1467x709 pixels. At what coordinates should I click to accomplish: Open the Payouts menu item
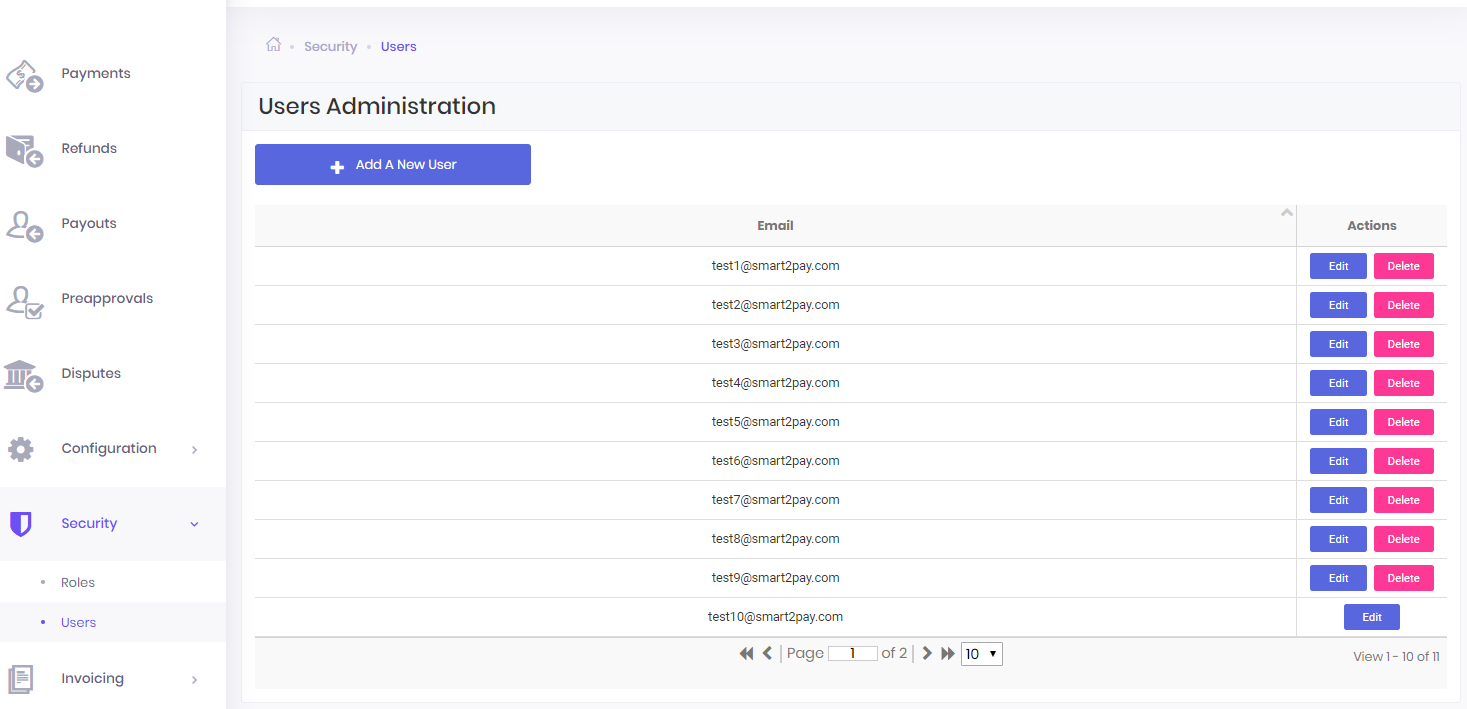coord(89,223)
